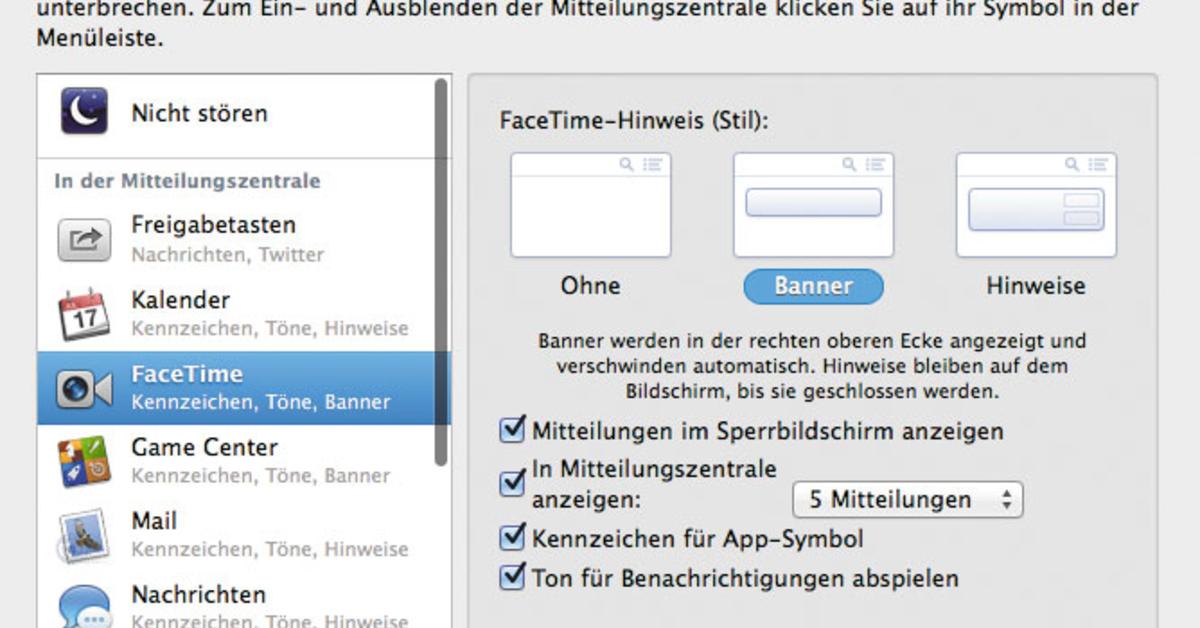This screenshot has height=628, width=1200.
Task: Click the Nicht stören moon icon
Action: 84,111
